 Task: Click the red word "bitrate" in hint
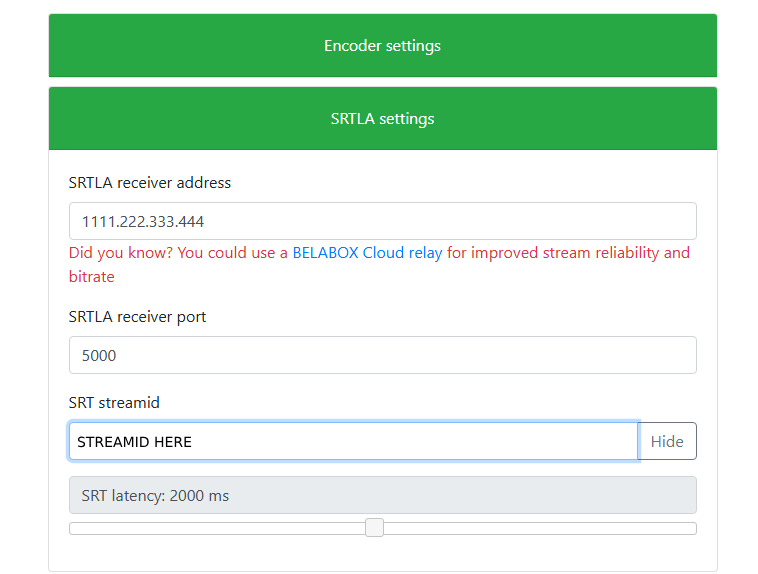click(x=92, y=277)
